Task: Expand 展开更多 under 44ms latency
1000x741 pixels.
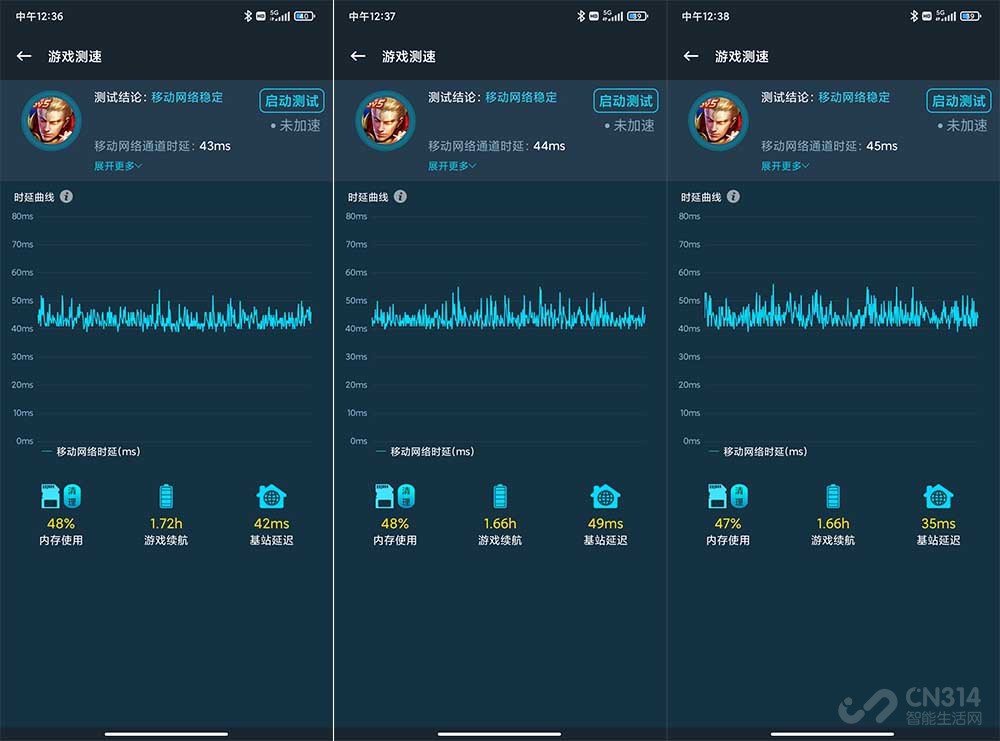Action: click(x=452, y=166)
